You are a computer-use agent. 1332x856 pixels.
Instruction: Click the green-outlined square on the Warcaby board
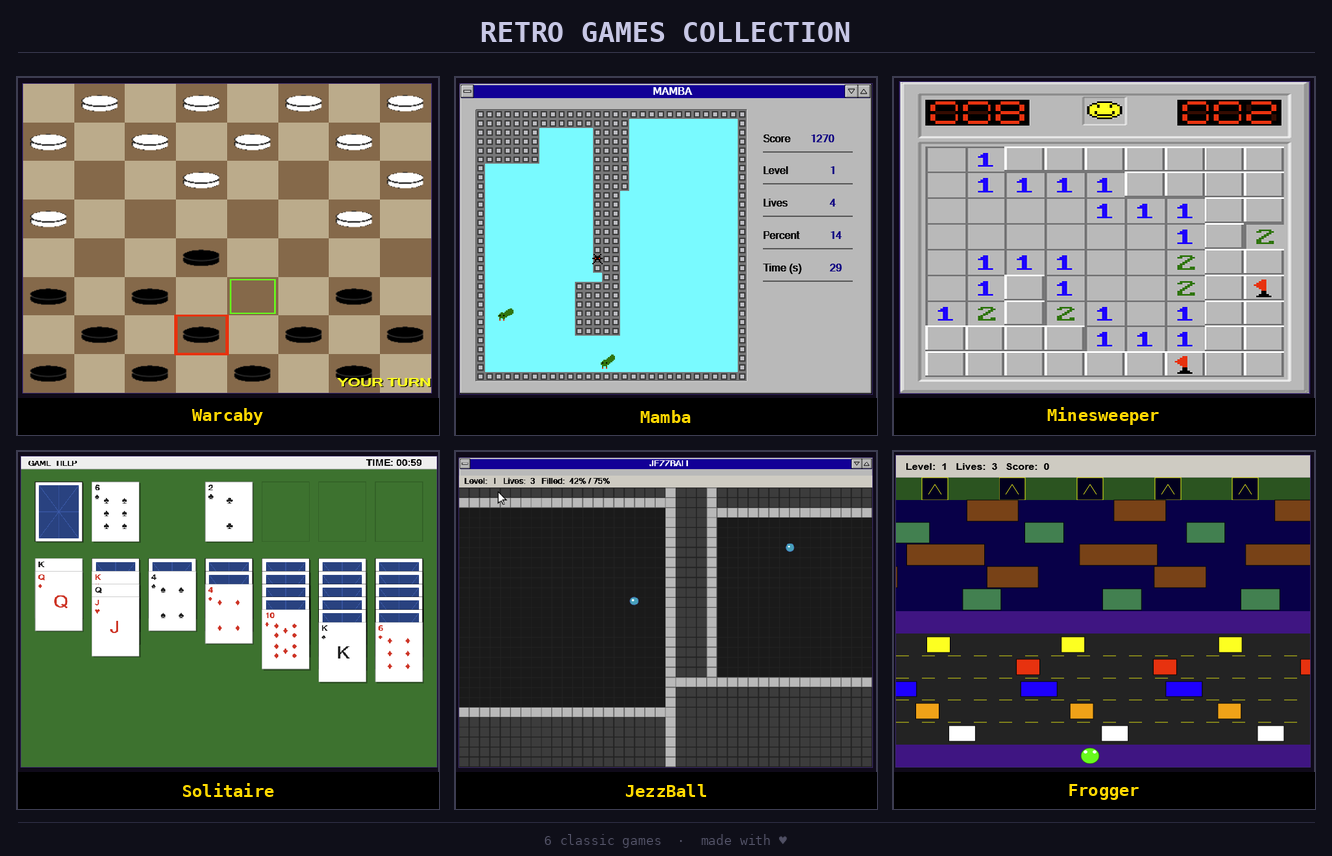pos(252,296)
